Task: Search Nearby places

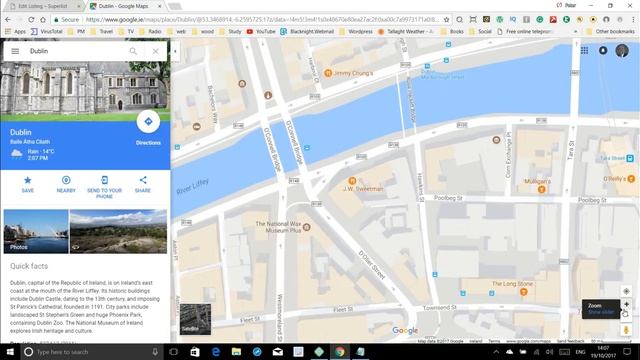Action: [66, 184]
